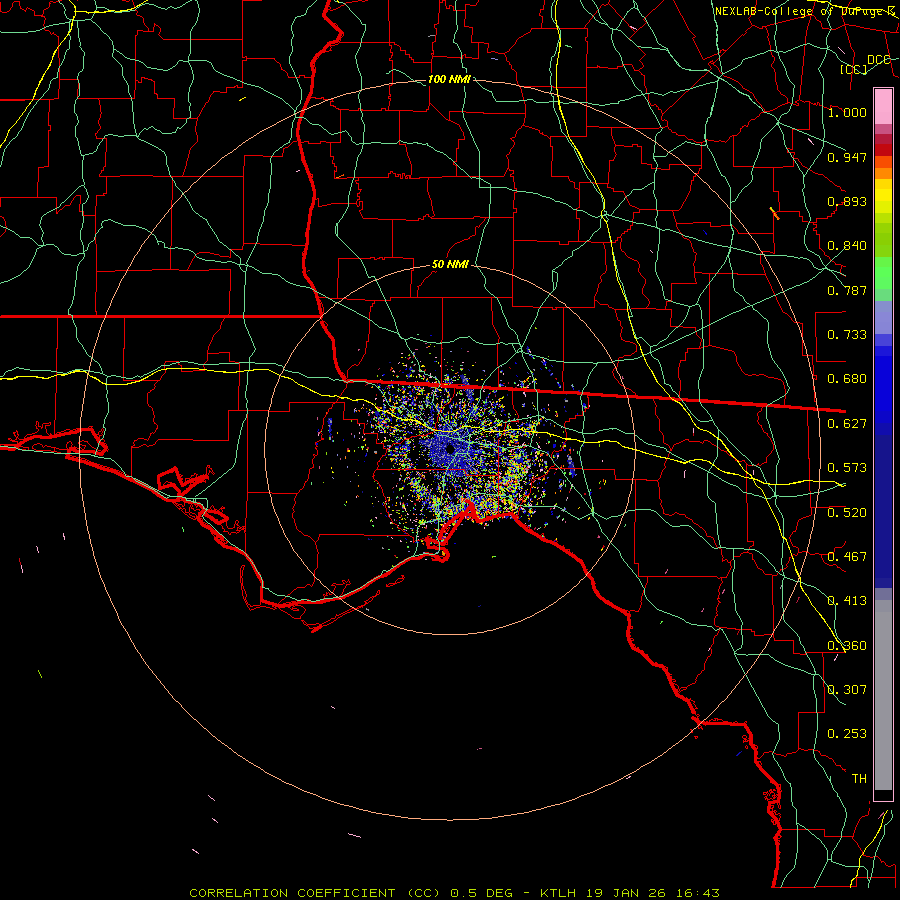Click the 0.733 scale value
900x900 pixels.
847,335
